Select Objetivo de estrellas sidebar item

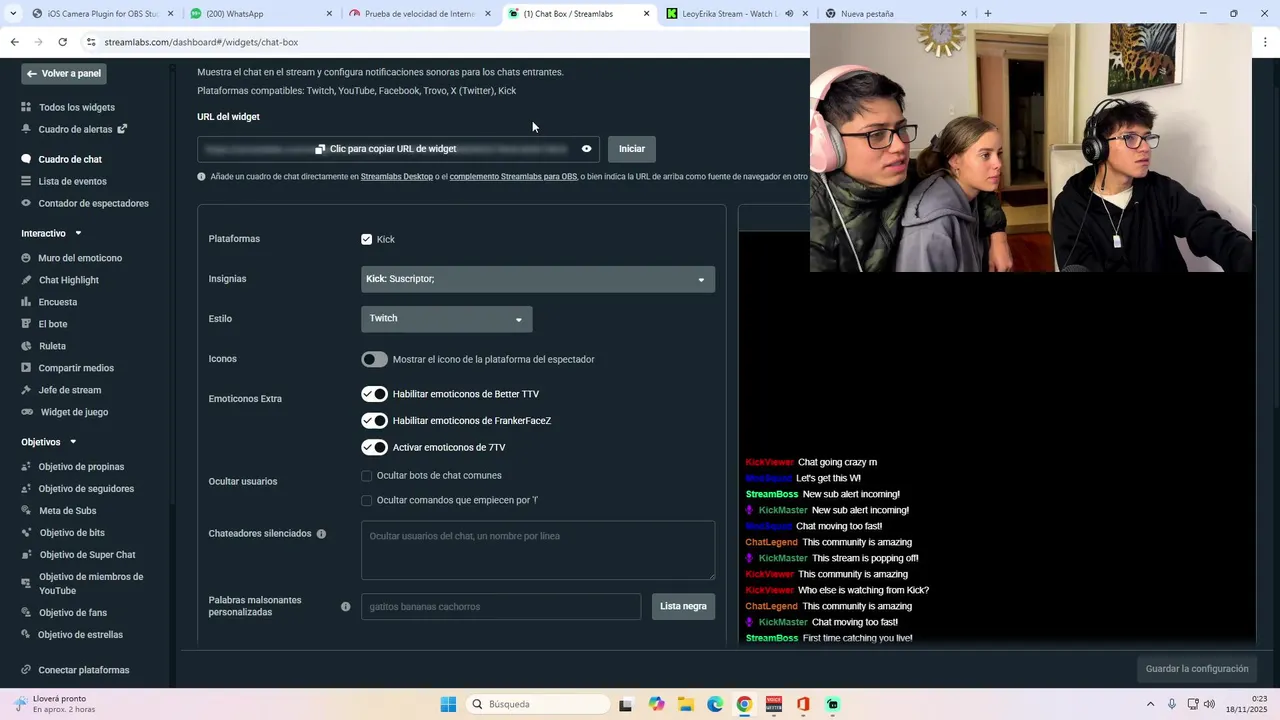click(x=80, y=635)
